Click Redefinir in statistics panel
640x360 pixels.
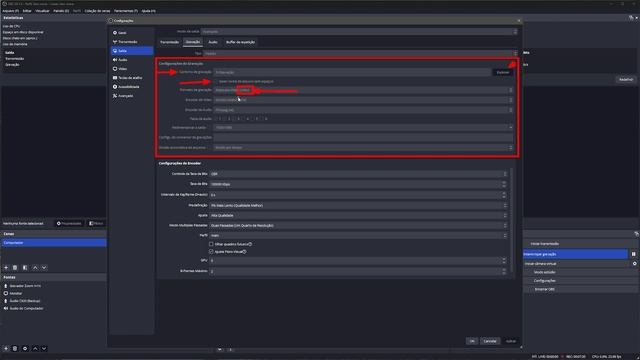point(626,80)
